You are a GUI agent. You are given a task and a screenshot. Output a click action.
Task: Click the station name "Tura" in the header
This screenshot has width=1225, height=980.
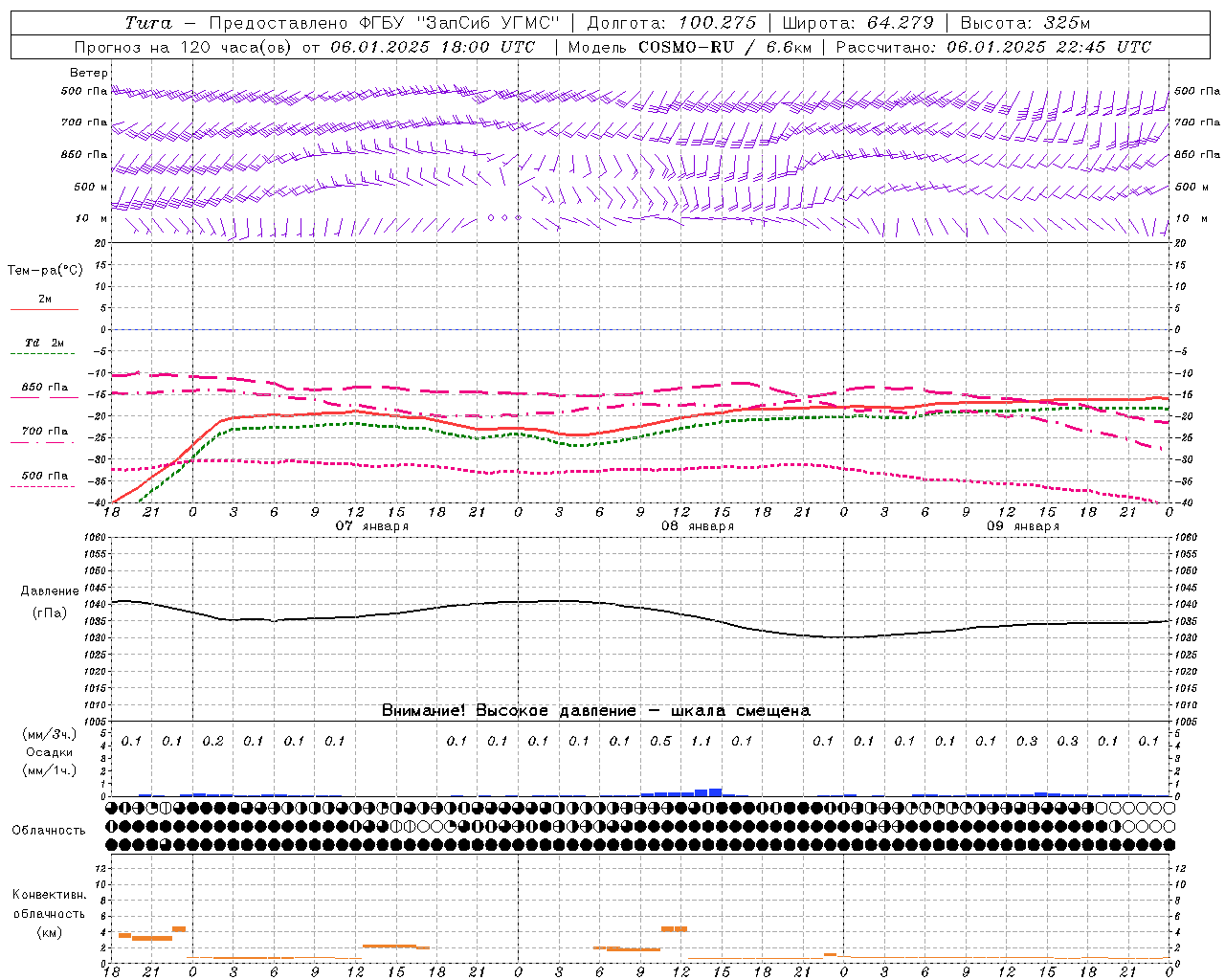[148, 23]
